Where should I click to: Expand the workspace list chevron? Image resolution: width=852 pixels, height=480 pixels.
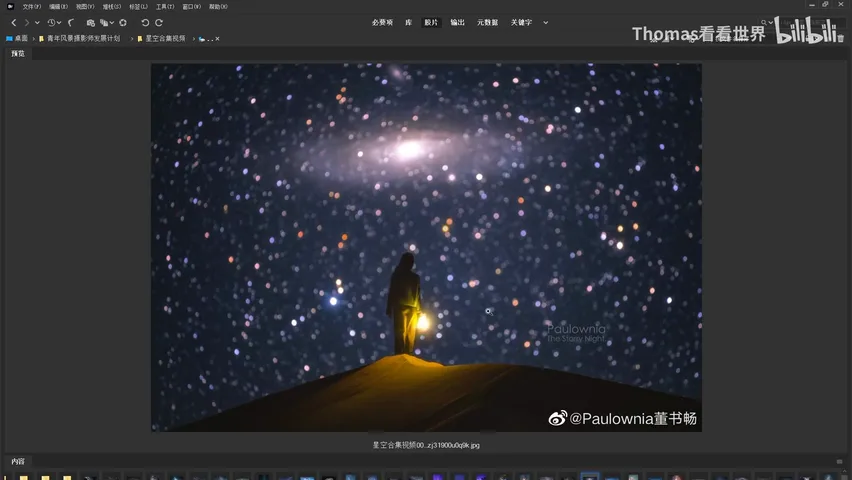click(546, 23)
